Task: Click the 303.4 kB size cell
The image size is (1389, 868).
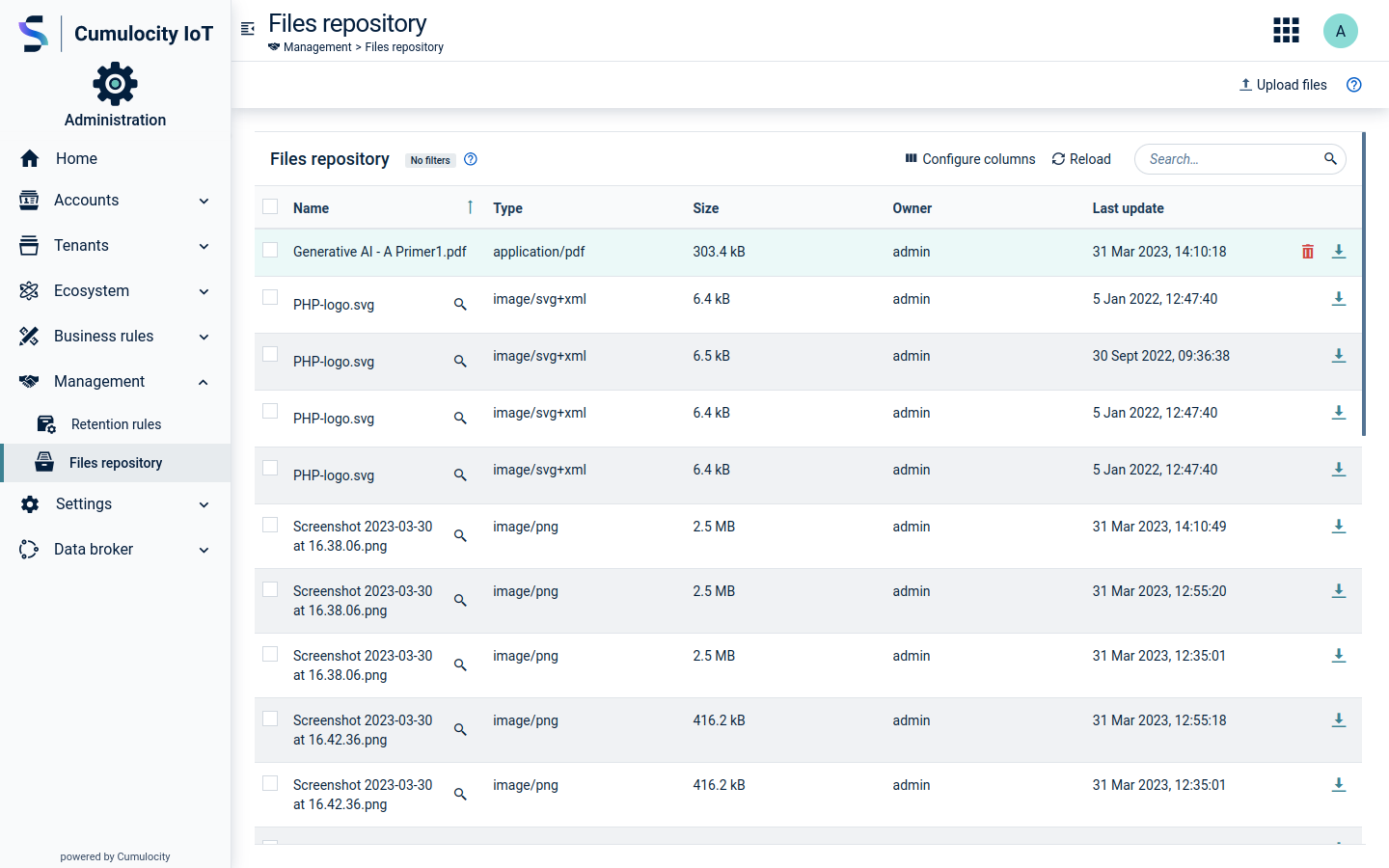Action: tap(719, 252)
